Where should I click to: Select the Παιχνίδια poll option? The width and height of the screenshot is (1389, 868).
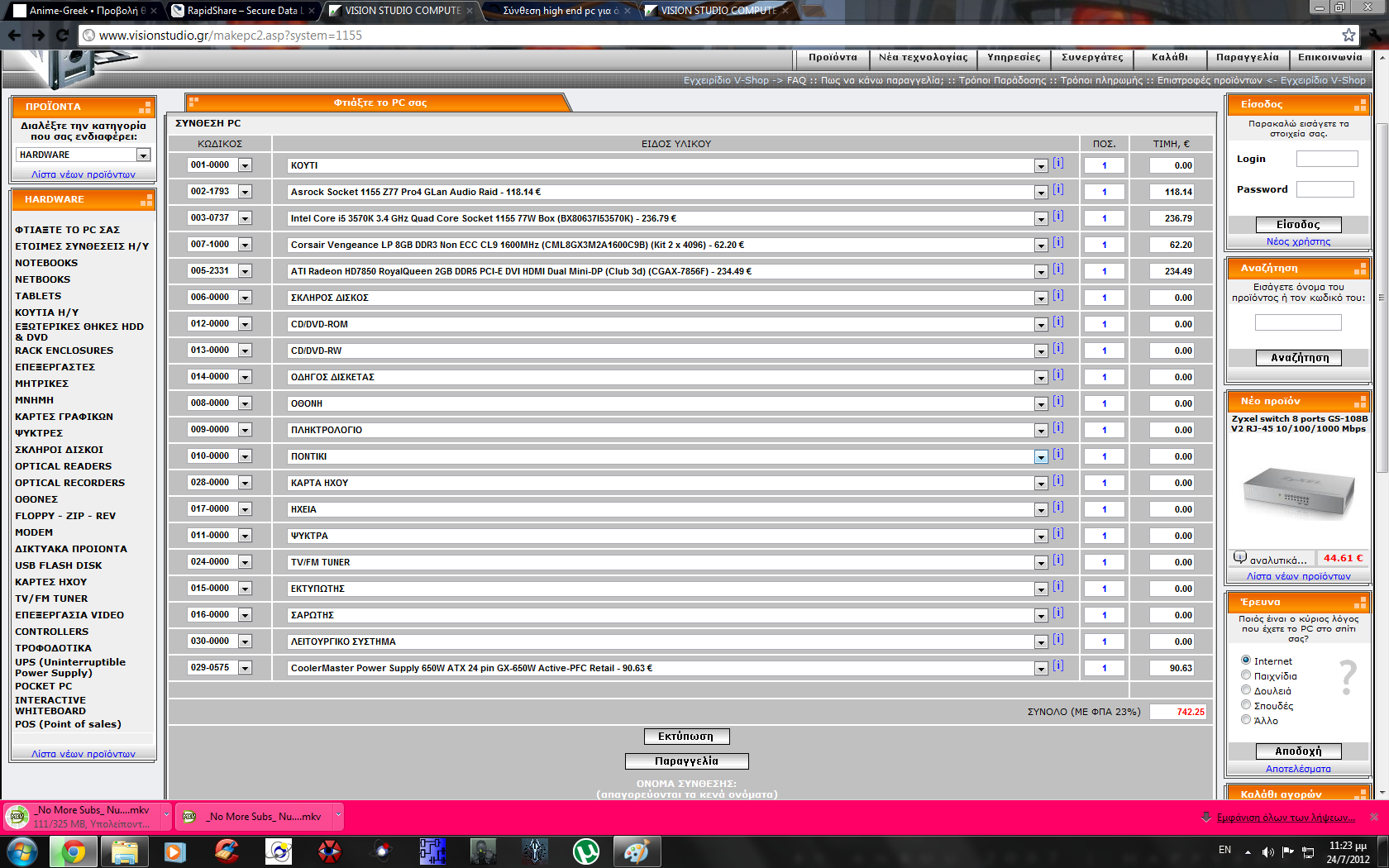(x=1246, y=675)
